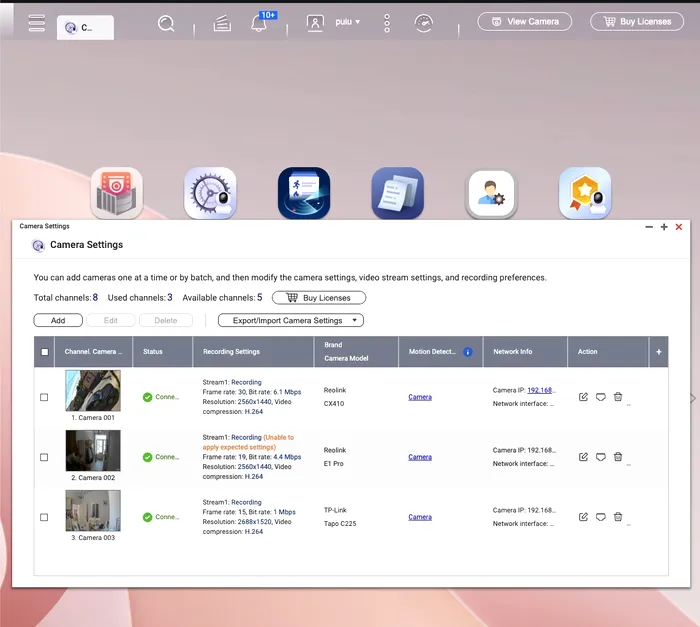Screen dimensions: 700x627
Task: Open the search magnifier icon
Action: 166,23
